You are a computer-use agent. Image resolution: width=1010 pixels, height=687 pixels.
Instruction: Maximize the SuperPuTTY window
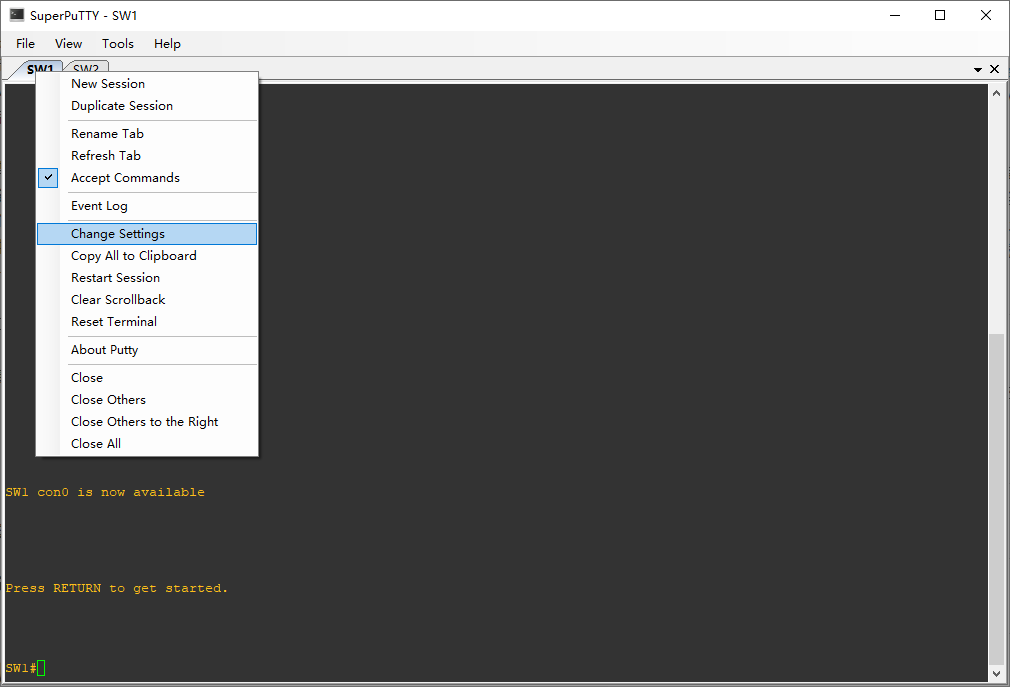point(940,15)
